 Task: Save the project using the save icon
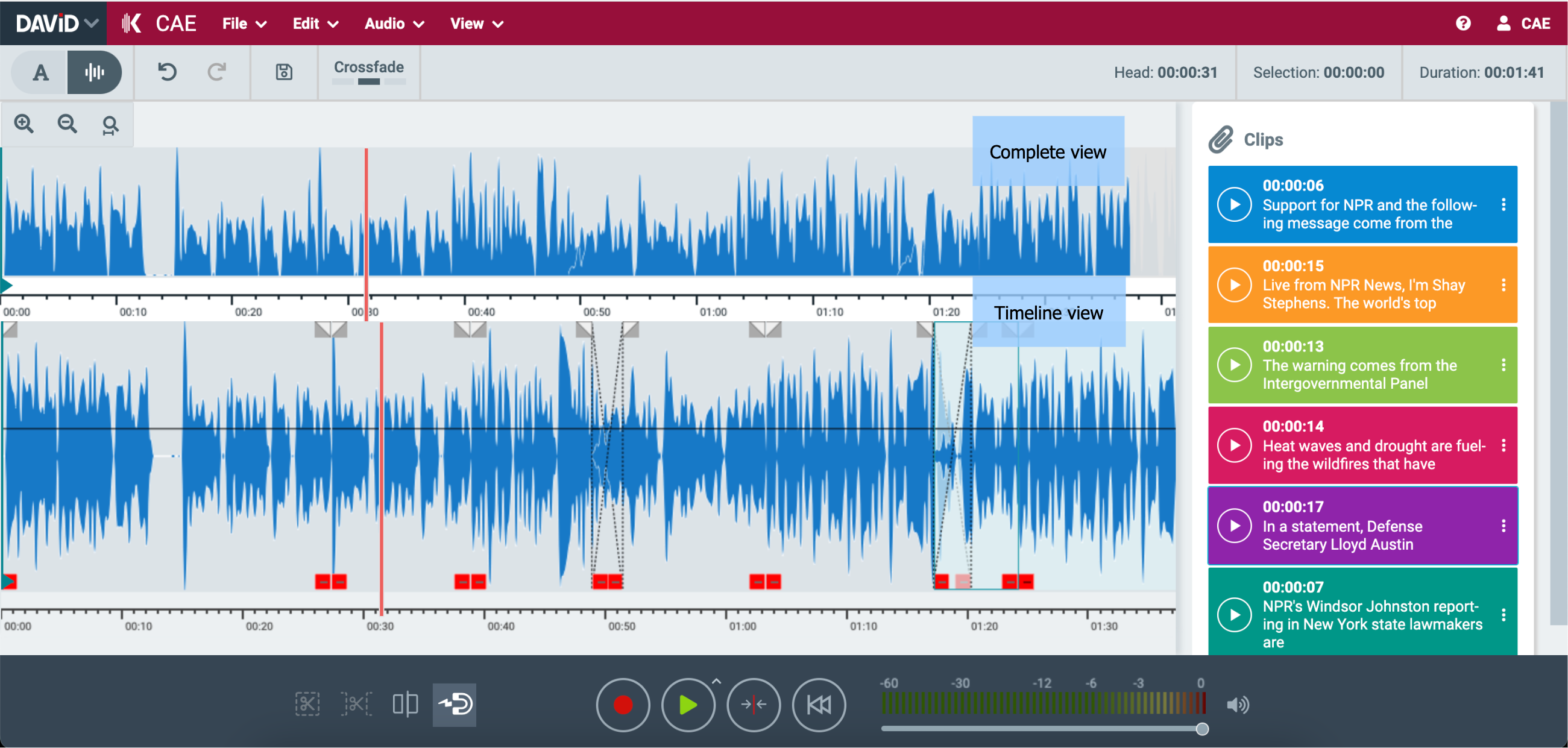[283, 72]
